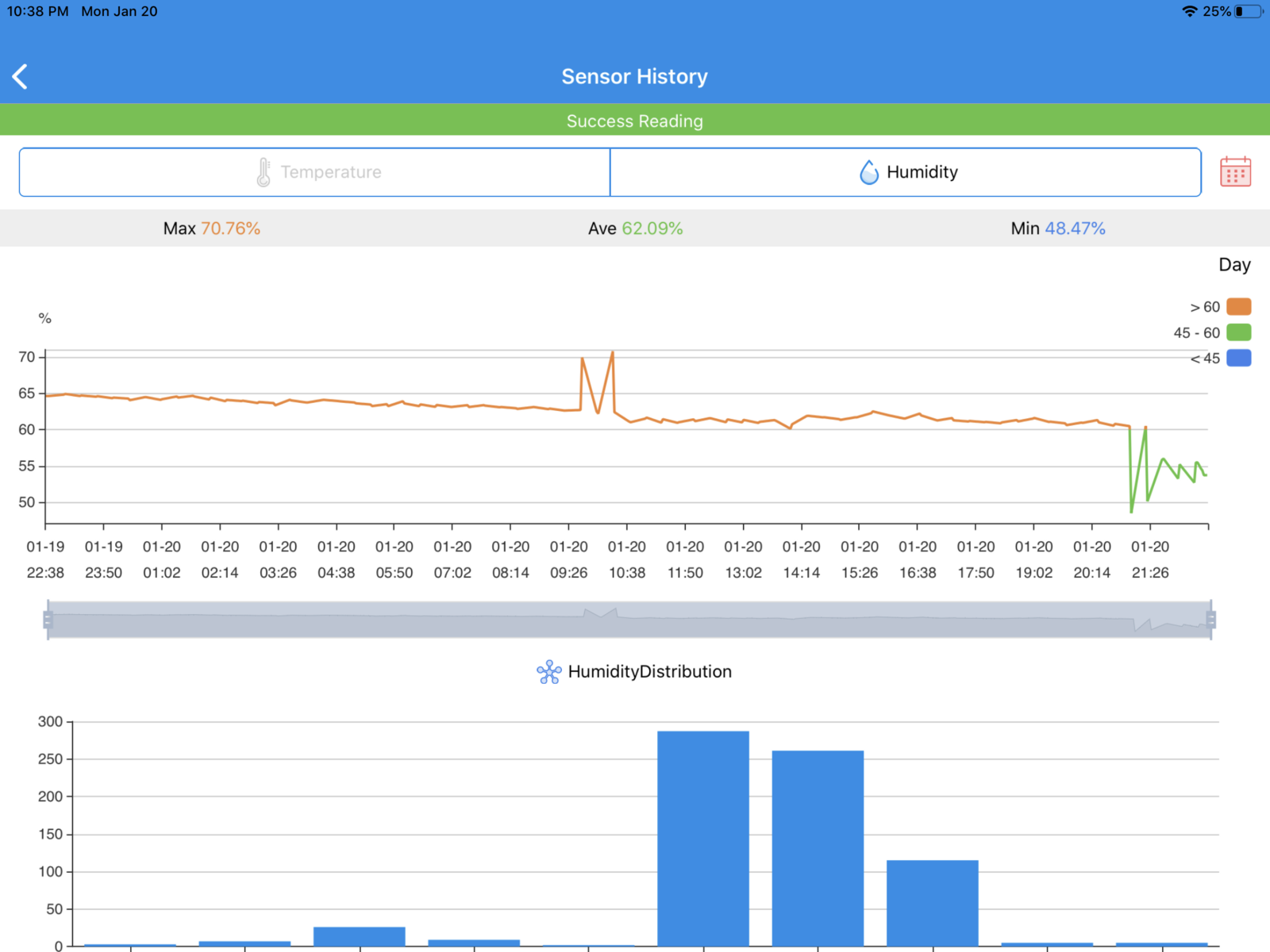1270x952 pixels.
Task: Go back using the back arrow
Action: tap(21, 77)
